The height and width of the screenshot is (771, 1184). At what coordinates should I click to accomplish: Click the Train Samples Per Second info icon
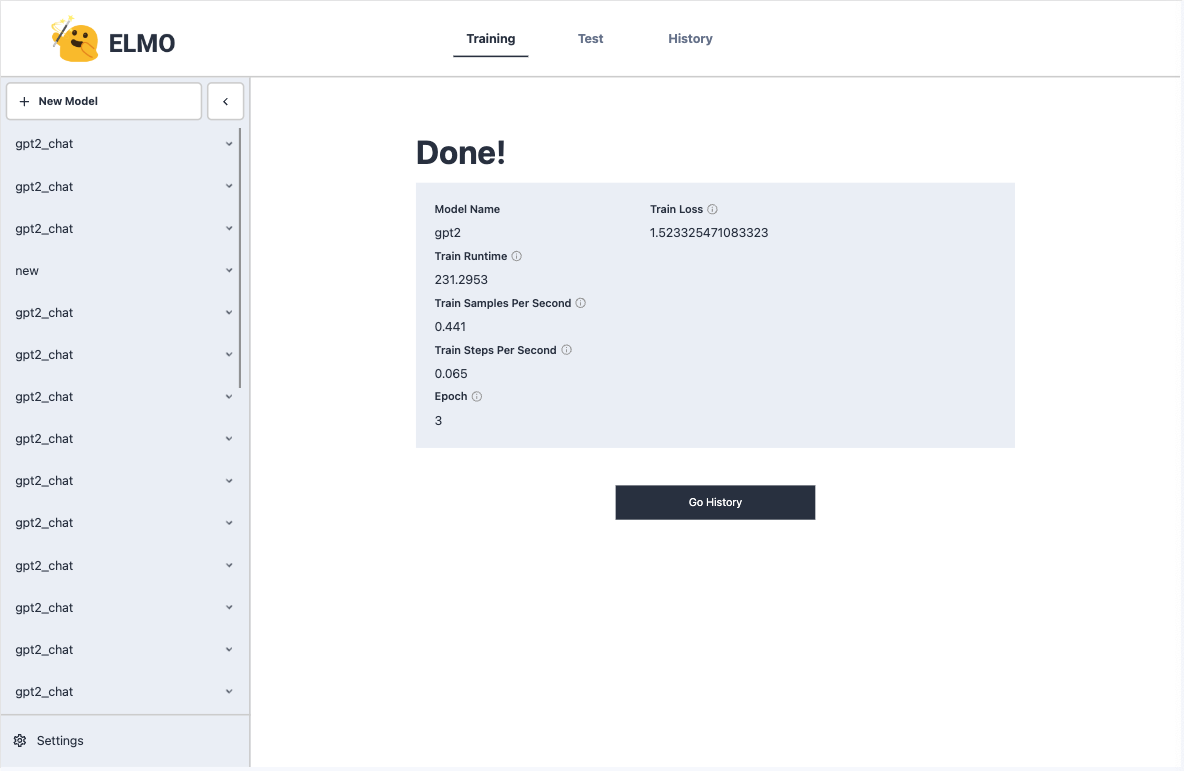tap(581, 303)
